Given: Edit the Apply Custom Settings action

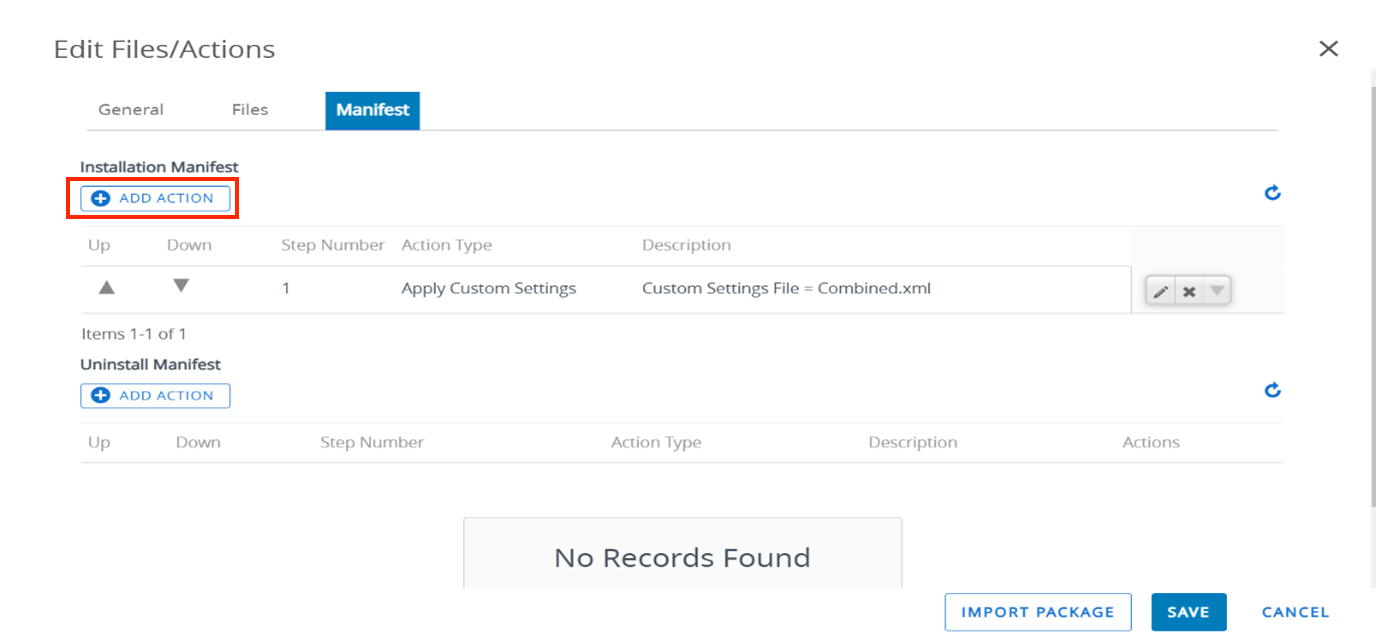Looking at the screenshot, I should (1160, 292).
